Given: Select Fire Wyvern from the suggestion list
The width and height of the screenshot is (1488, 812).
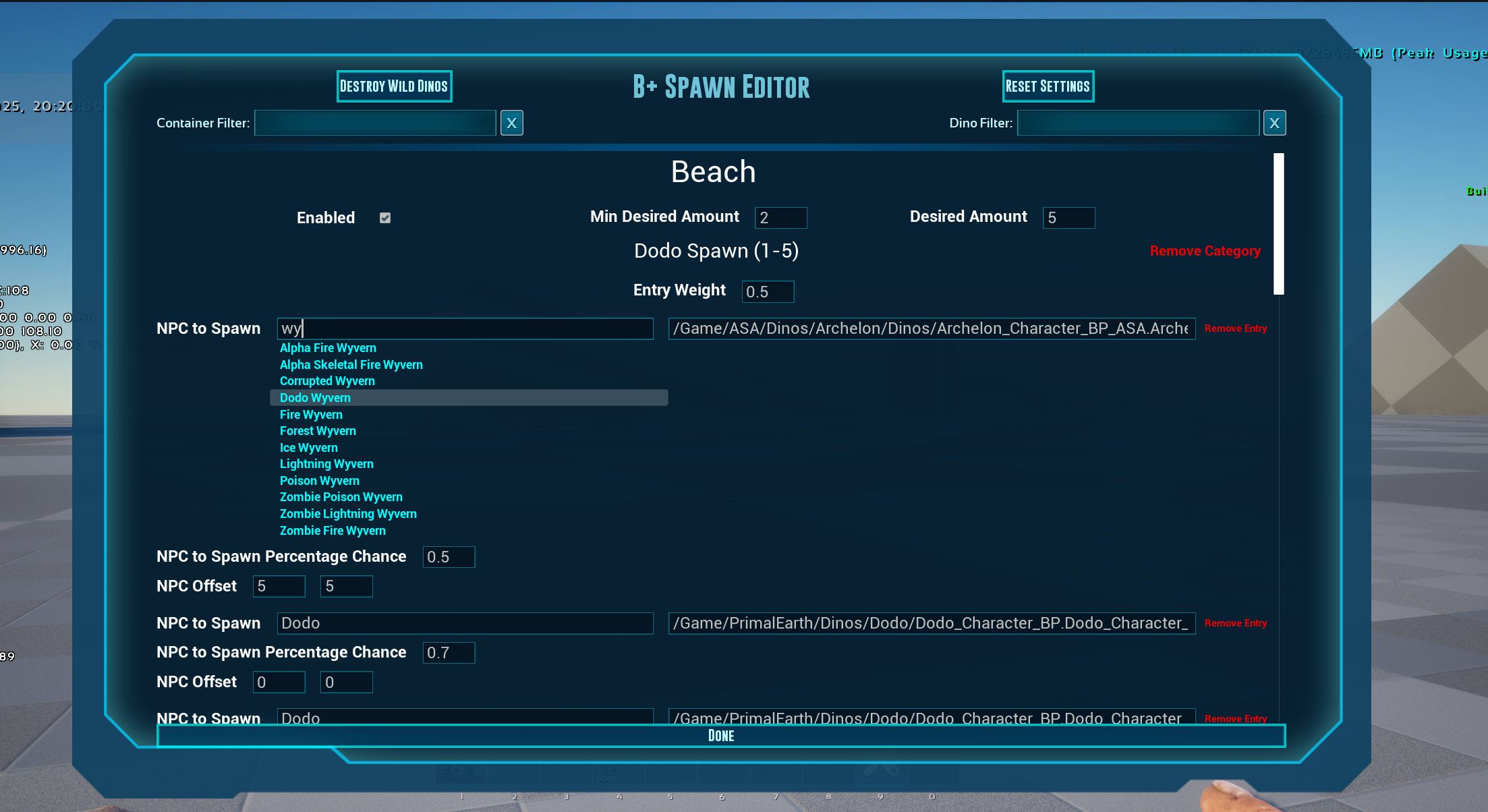Looking at the screenshot, I should pos(311,414).
